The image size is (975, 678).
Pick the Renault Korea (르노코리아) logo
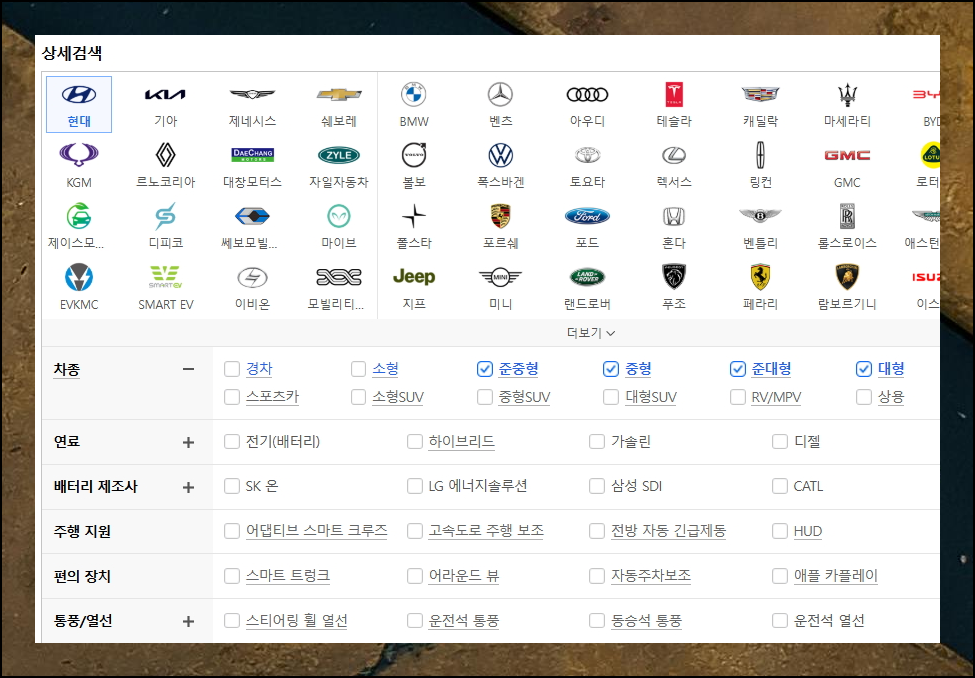165,155
